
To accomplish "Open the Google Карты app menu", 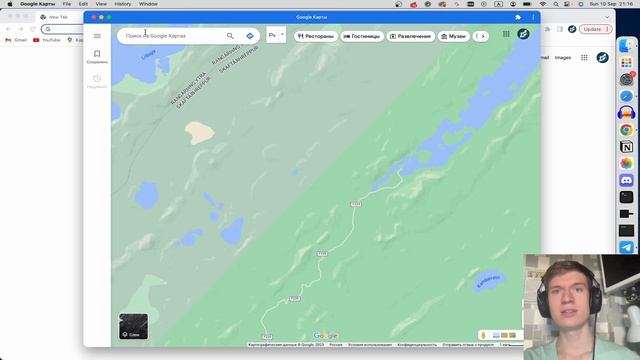I will pos(37,4).
